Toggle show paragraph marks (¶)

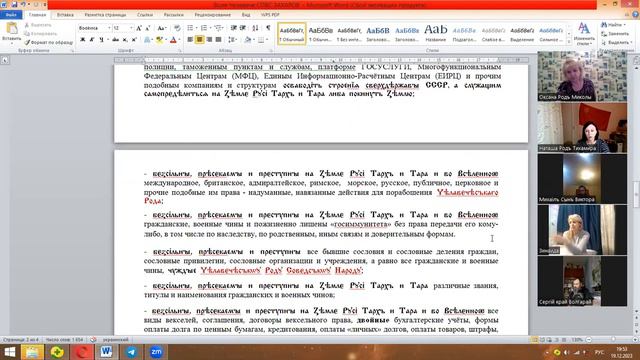click(x=268, y=28)
